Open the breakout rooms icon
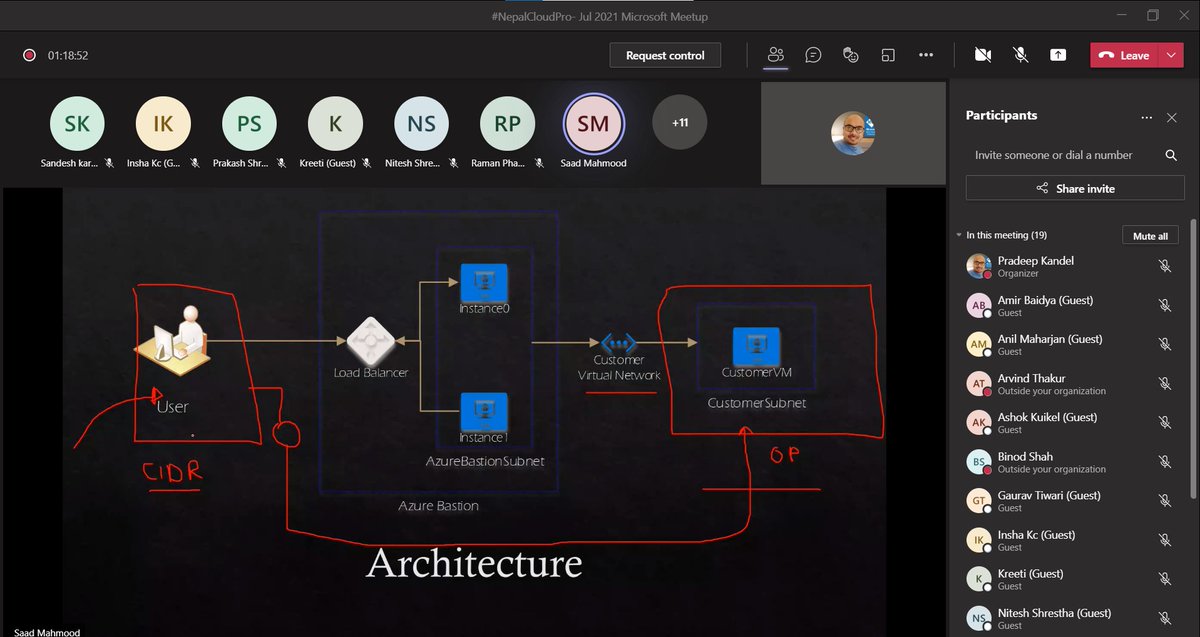This screenshot has height=637, width=1200. tap(888, 55)
